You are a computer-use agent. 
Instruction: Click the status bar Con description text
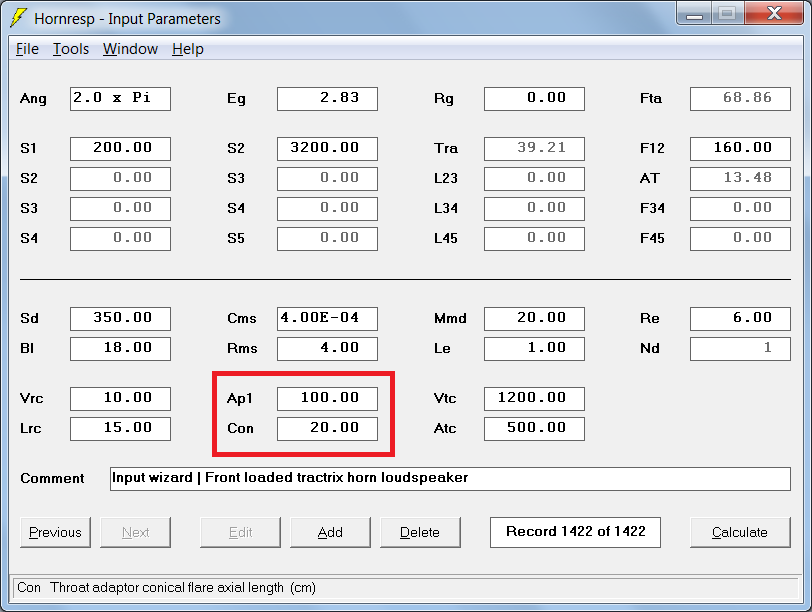(x=166, y=588)
